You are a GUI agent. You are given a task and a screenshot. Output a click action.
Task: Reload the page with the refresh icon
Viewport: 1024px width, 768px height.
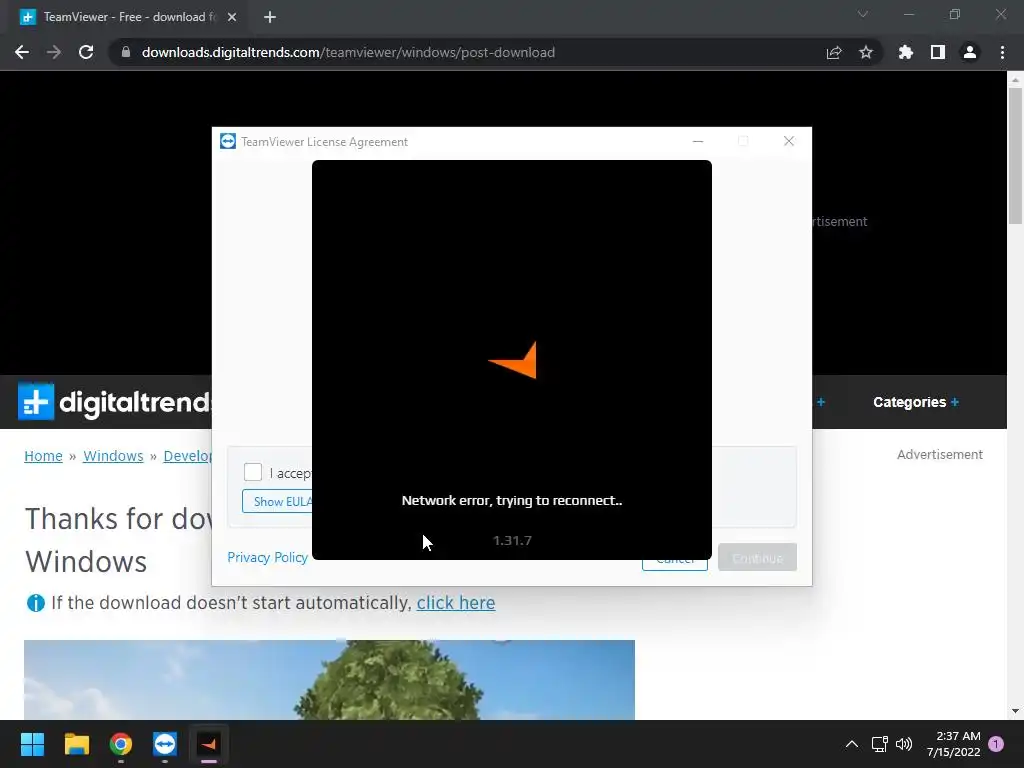click(86, 52)
